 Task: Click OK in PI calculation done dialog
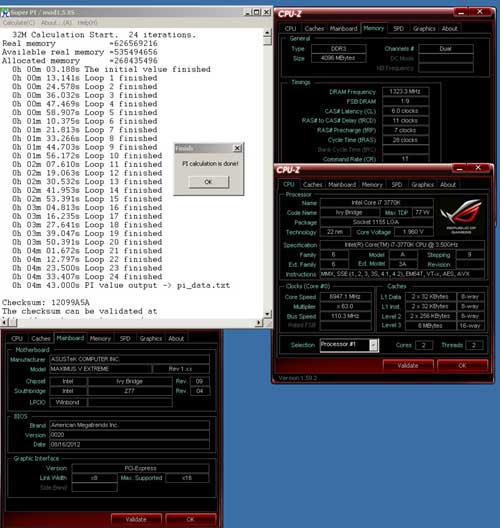tap(208, 182)
